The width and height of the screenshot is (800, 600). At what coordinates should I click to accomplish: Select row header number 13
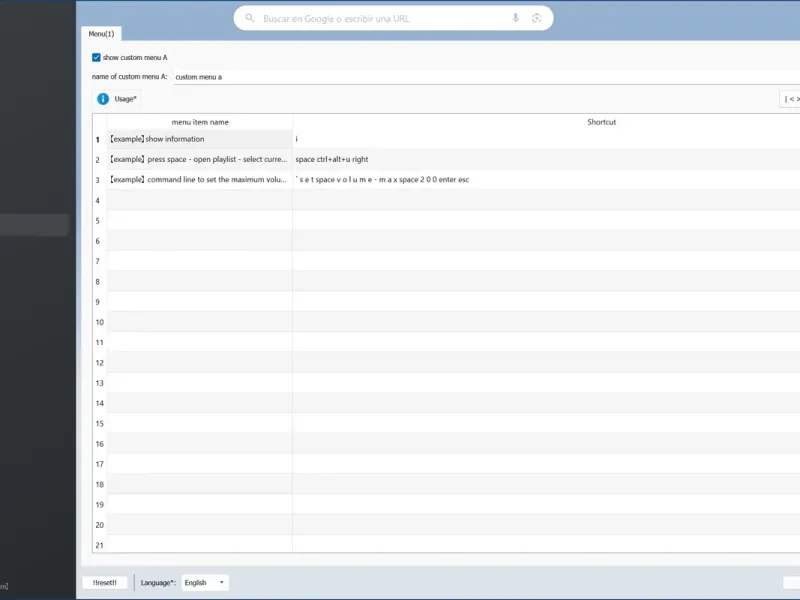tap(100, 383)
